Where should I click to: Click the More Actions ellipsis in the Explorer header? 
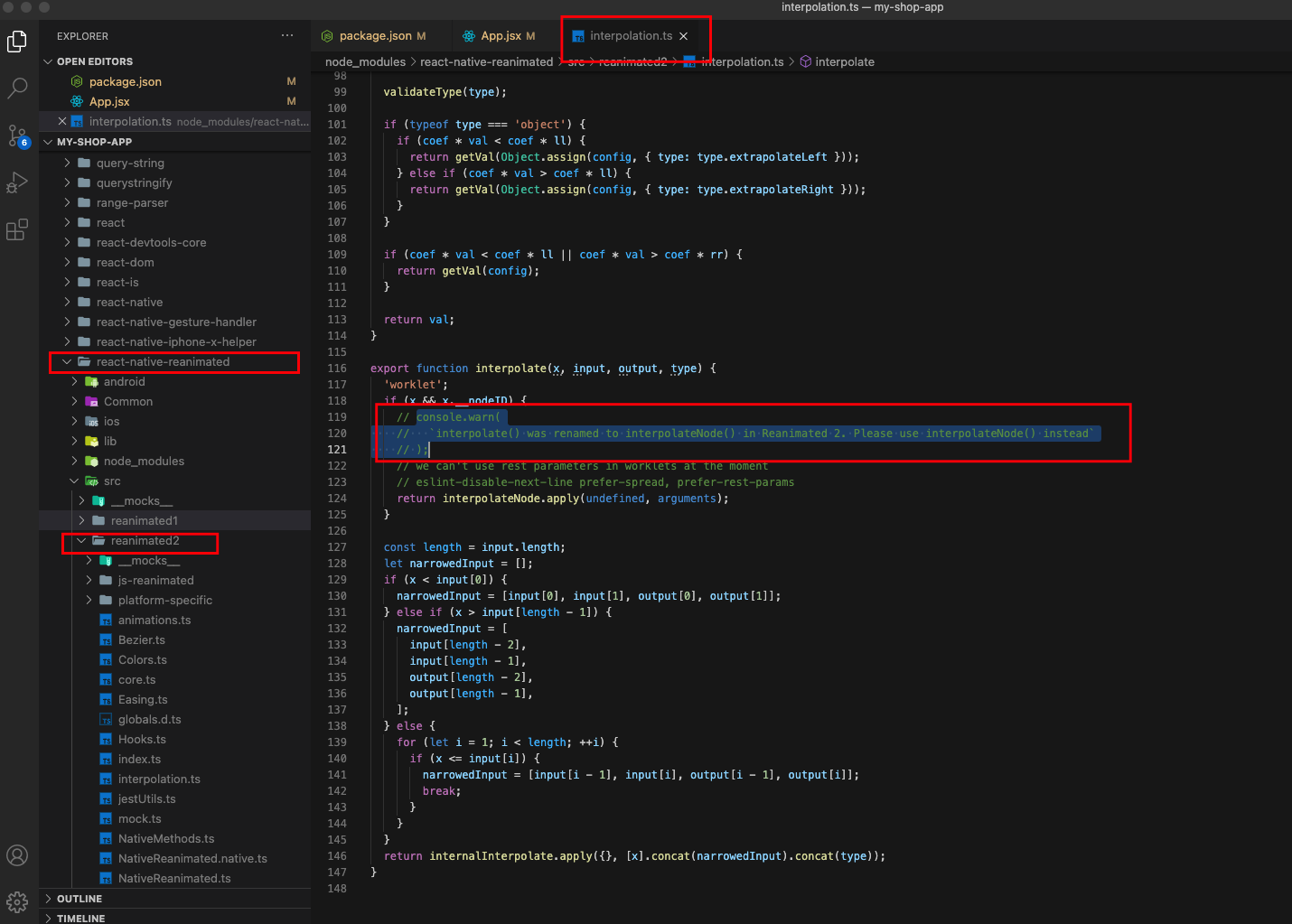click(x=287, y=35)
